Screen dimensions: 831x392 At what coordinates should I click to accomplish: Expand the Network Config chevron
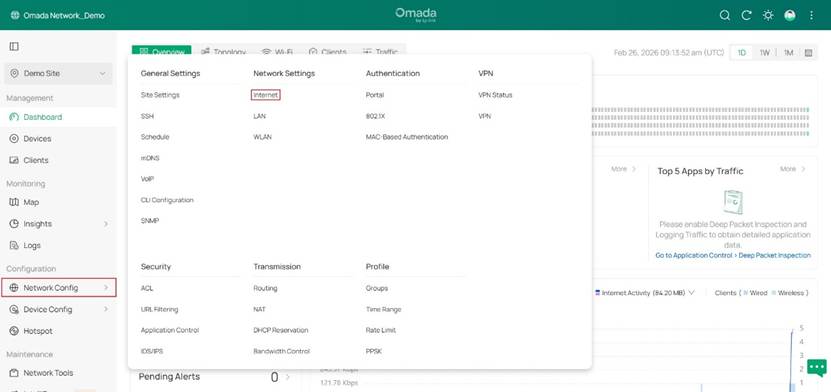tap(105, 288)
